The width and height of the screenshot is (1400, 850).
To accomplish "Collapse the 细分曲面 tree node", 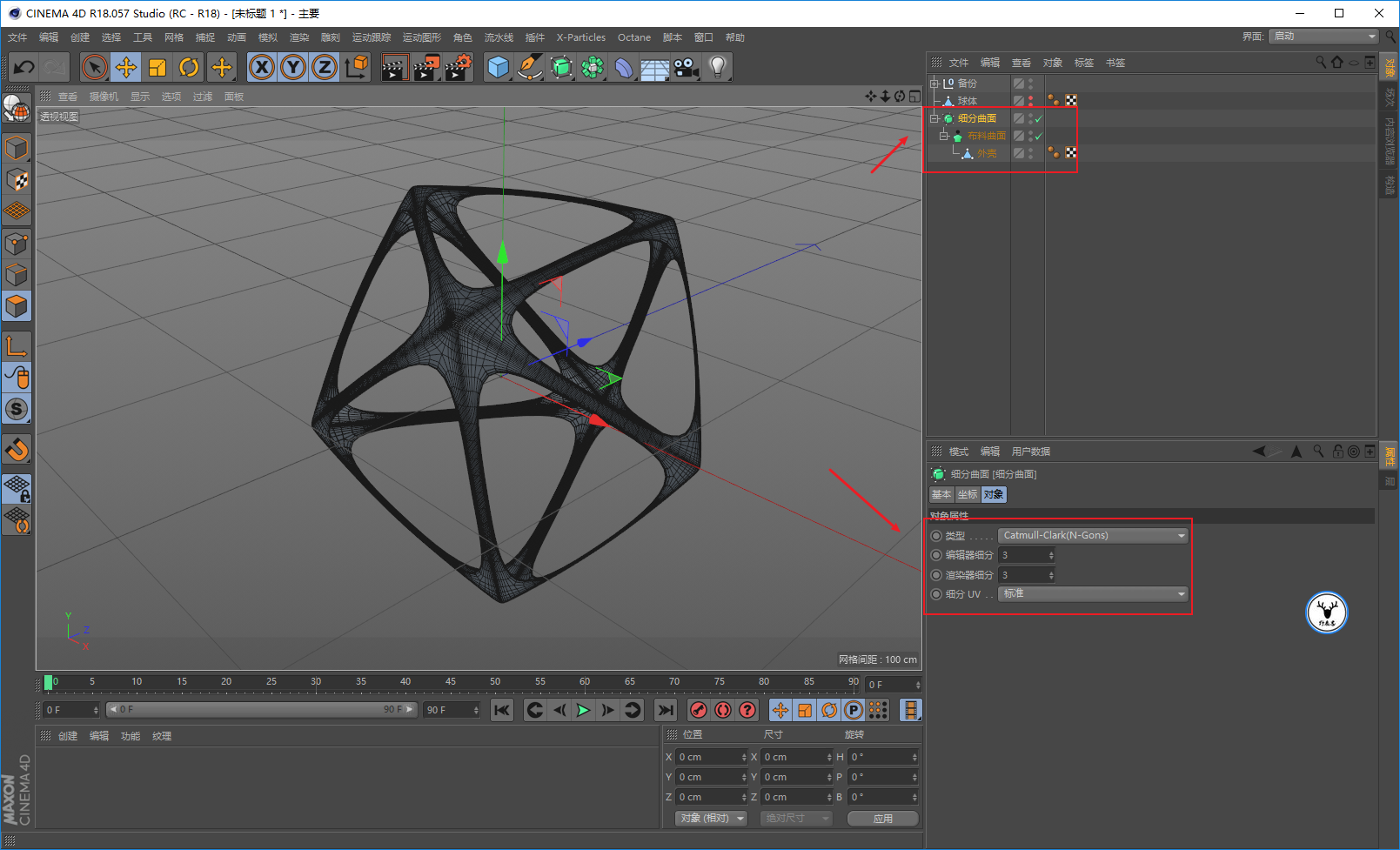I will point(934,118).
